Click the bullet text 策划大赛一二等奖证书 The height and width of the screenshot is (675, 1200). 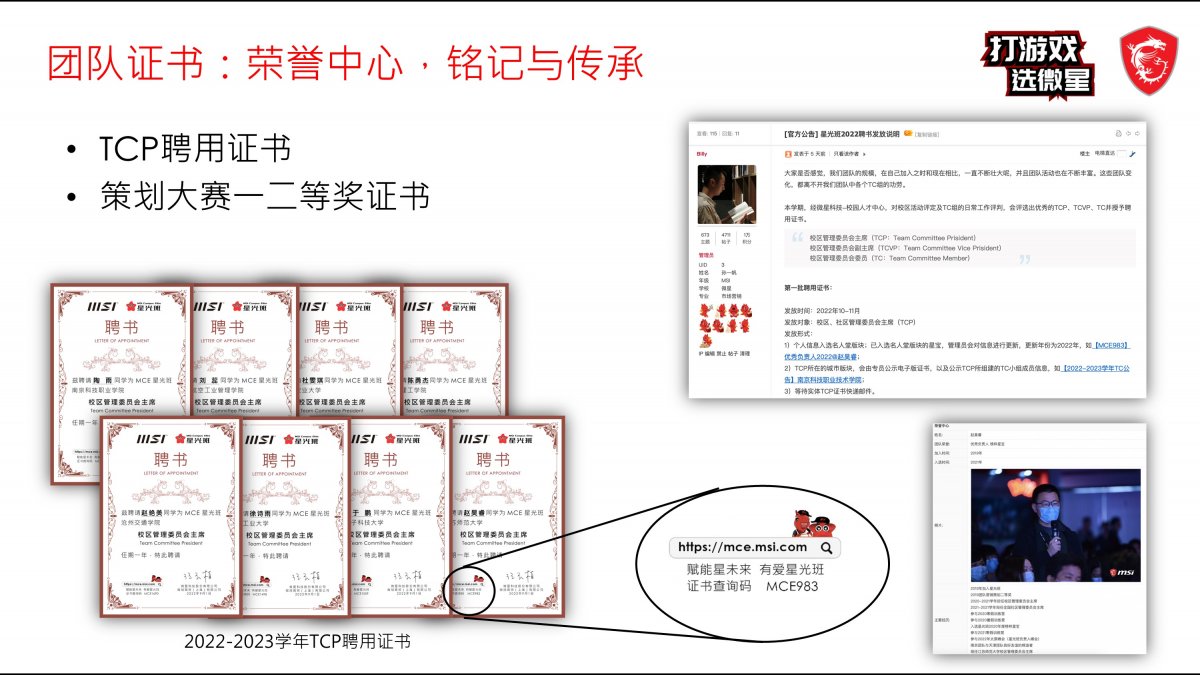[264, 195]
